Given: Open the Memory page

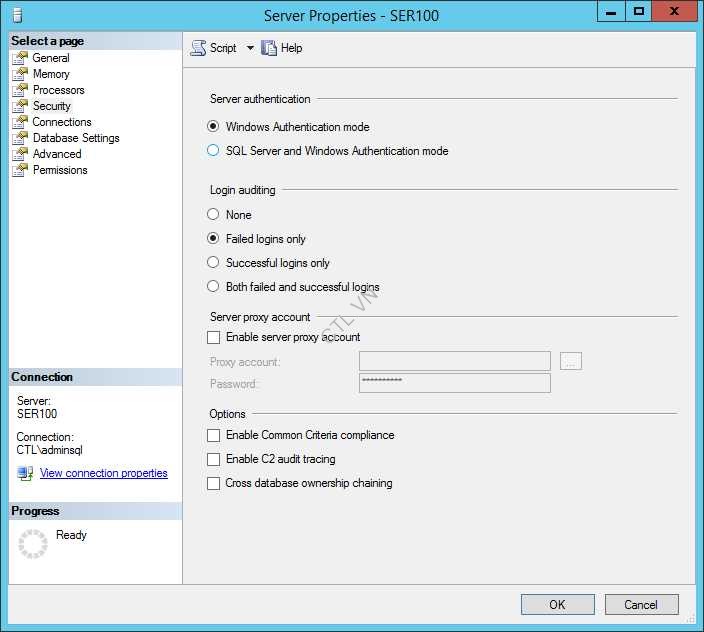Looking at the screenshot, I should [x=51, y=74].
